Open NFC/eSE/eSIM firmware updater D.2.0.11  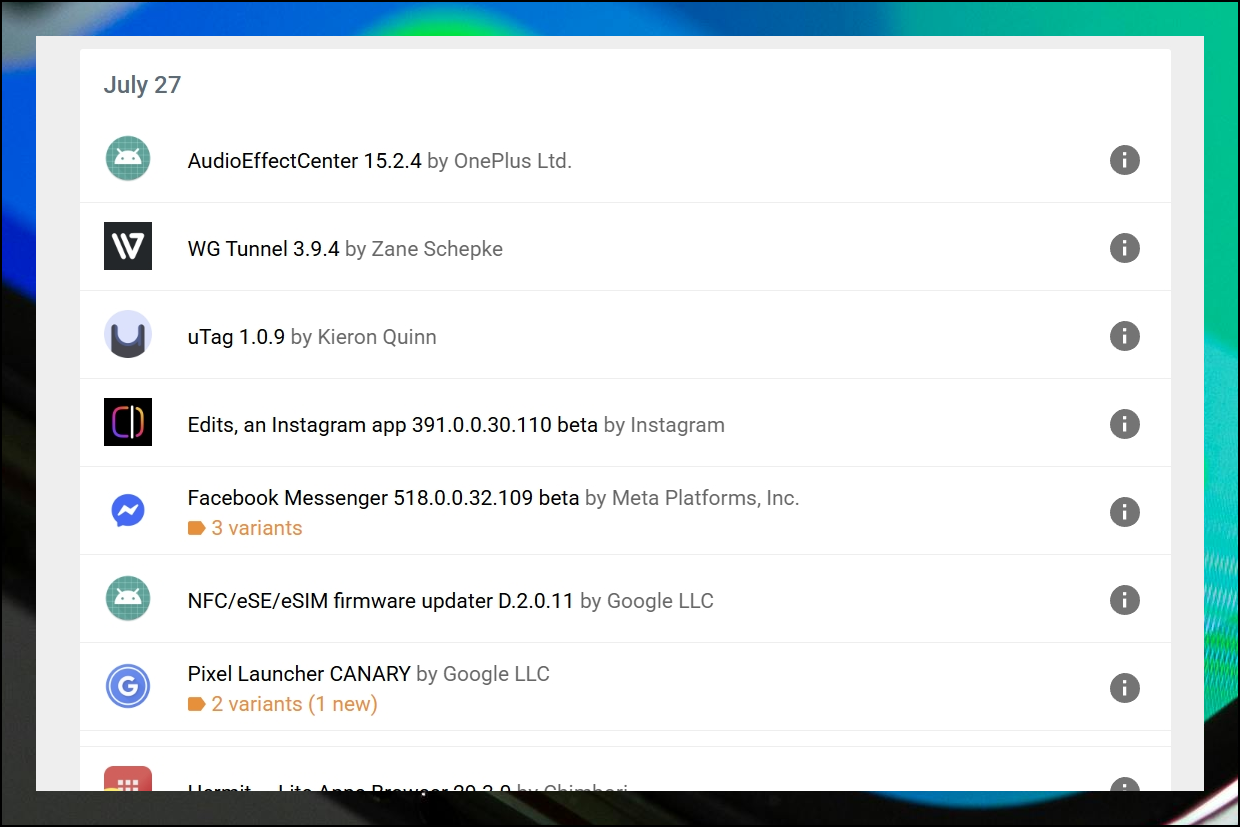tap(381, 601)
